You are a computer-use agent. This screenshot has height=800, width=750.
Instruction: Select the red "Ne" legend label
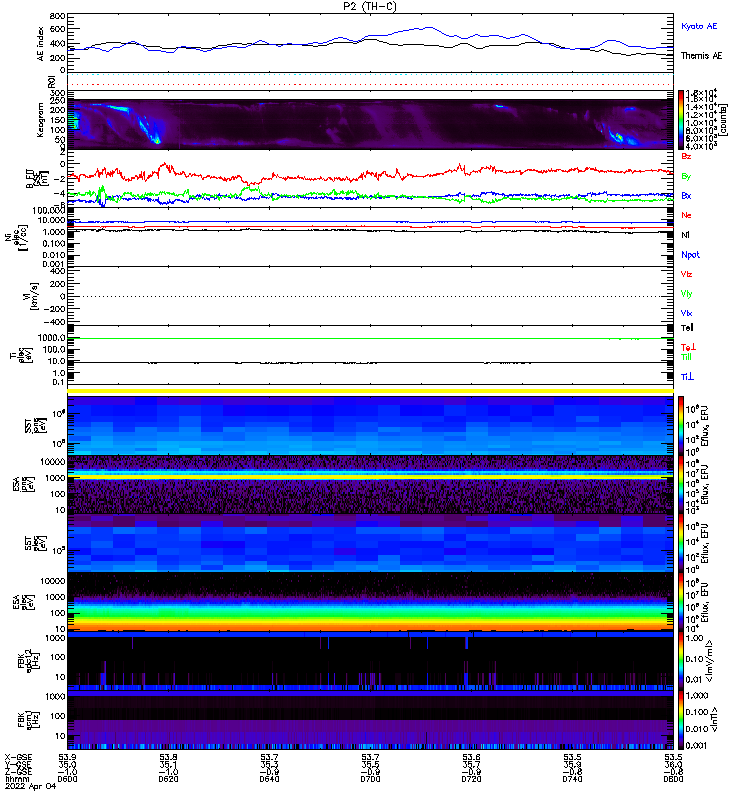tap(686, 215)
